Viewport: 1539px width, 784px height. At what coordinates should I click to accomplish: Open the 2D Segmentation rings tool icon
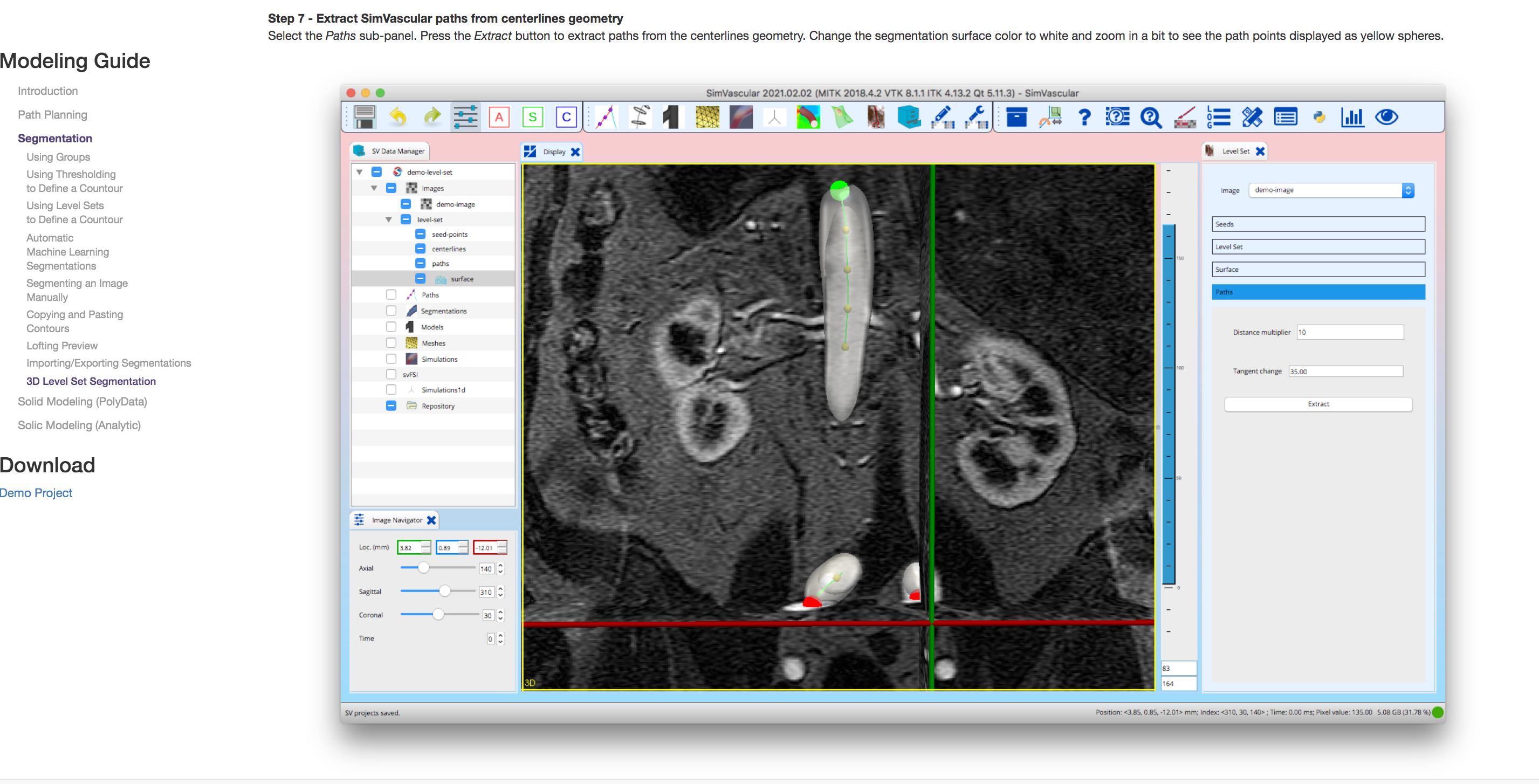click(x=640, y=117)
